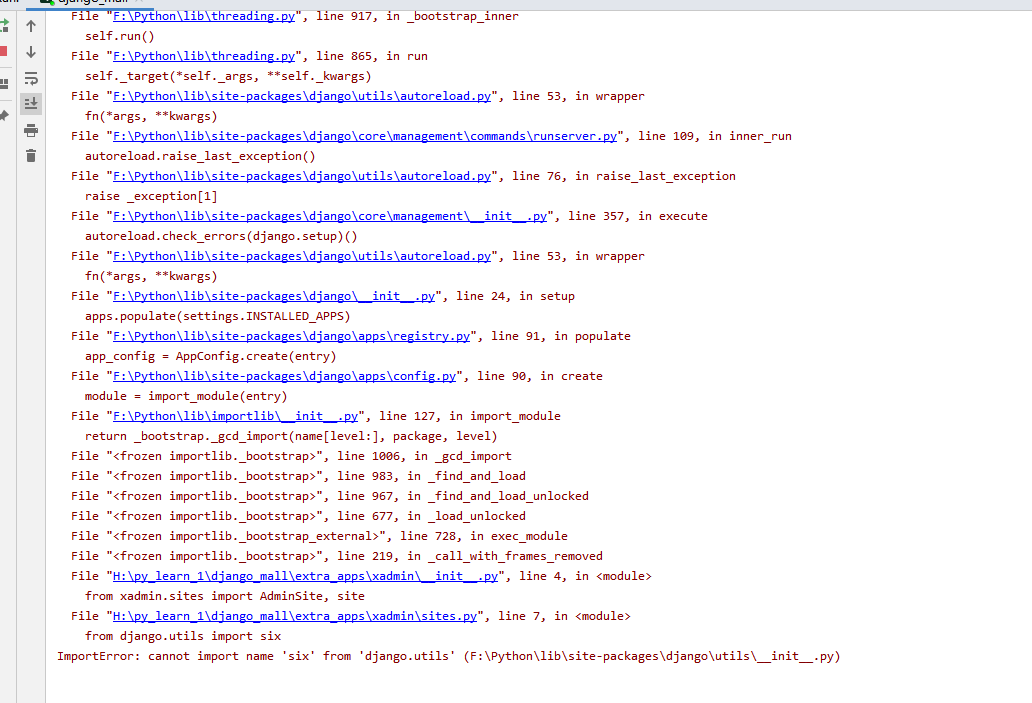Toggle soft-wrap for console output

point(31,78)
